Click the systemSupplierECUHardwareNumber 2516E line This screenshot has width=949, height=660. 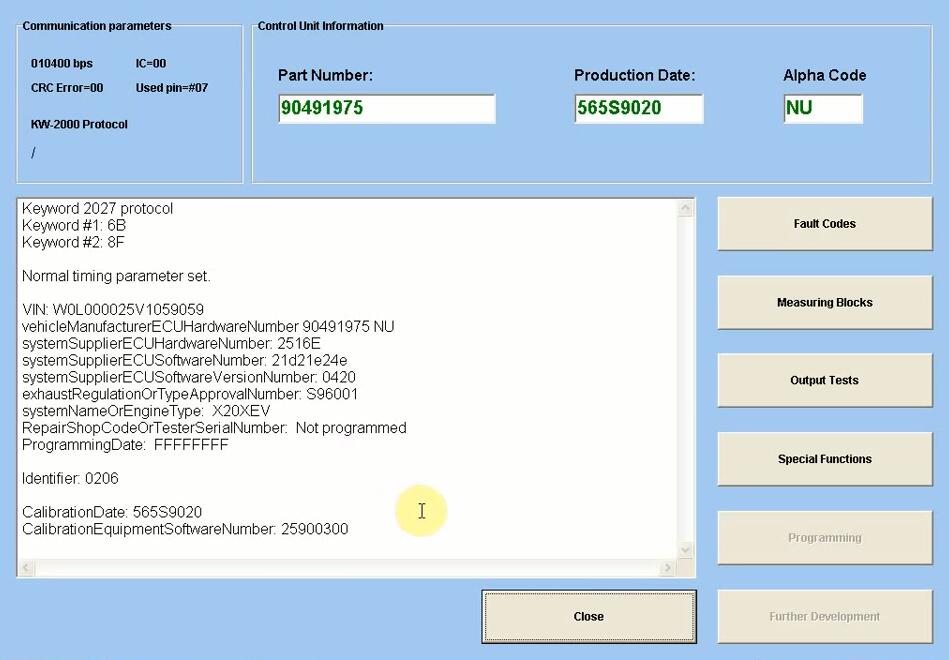tap(171, 343)
